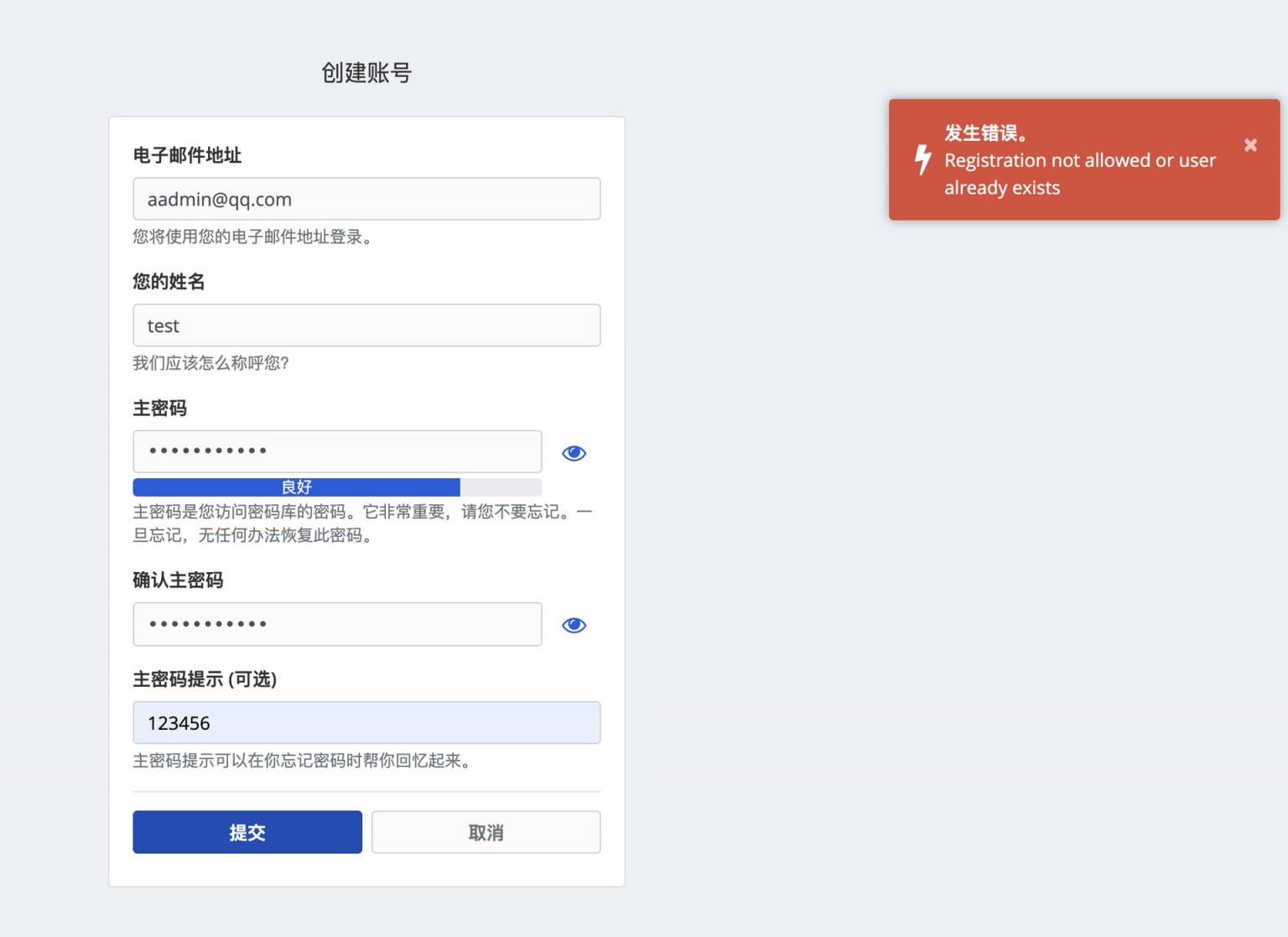Focus the password hint field showing 123456
The width and height of the screenshot is (1288, 937).
[x=366, y=723]
